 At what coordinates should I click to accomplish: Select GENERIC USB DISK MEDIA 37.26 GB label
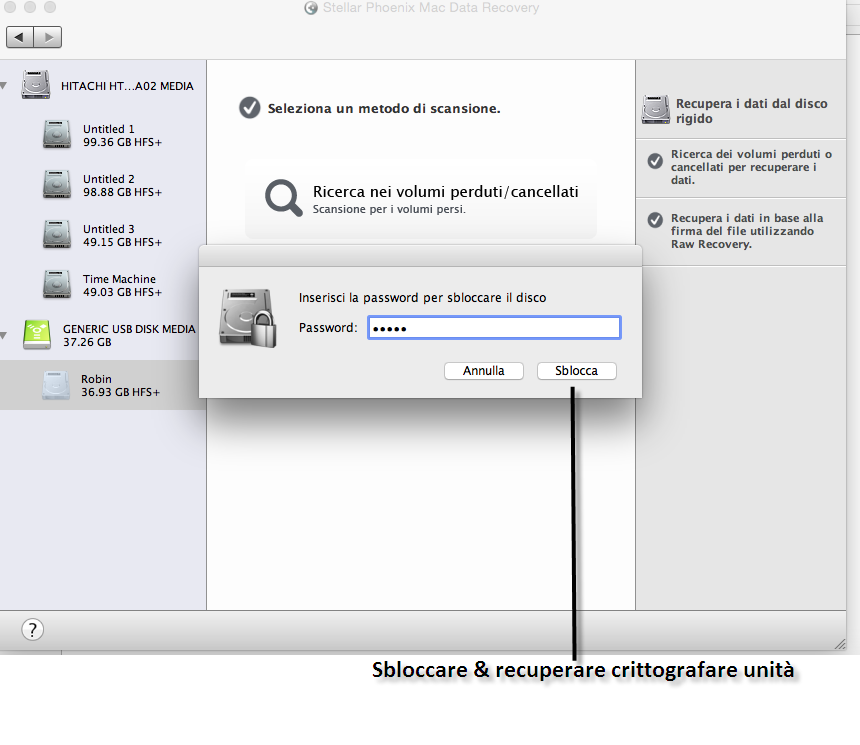pyautogui.click(x=129, y=335)
